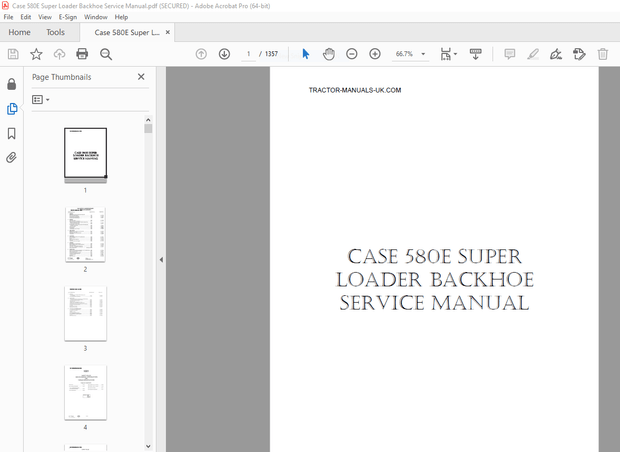The height and width of the screenshot is (452, 620).
Task: Click the Save file icon
Action: point(13,54)
